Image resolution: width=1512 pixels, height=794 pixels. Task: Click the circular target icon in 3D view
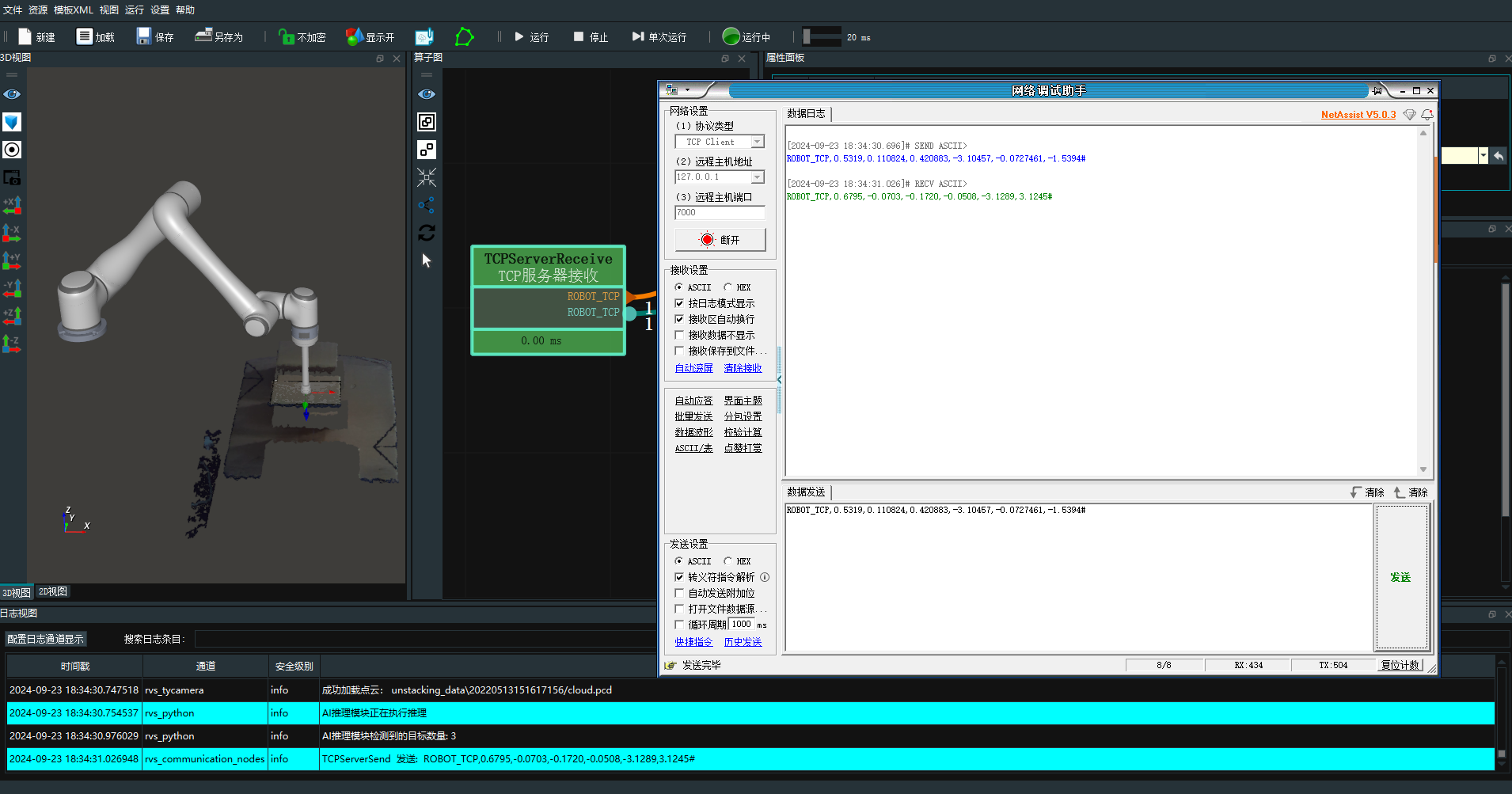coord(12,150)
